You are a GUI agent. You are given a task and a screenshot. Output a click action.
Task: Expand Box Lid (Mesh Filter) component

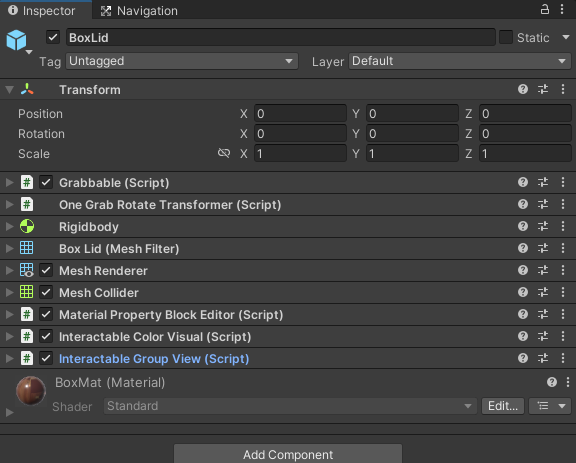pos(10,248)
